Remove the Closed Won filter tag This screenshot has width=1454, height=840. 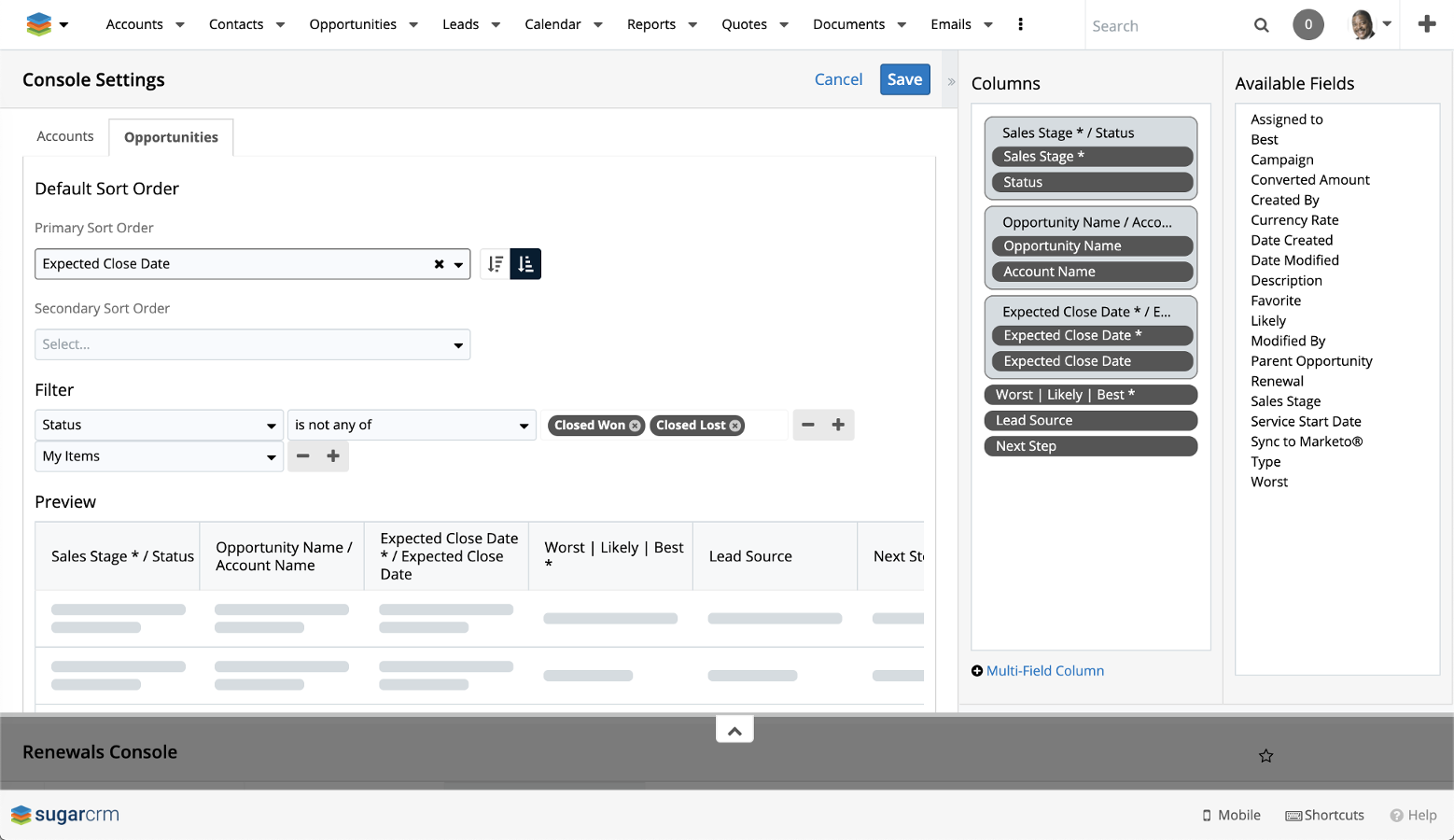[x=636, y=426]
